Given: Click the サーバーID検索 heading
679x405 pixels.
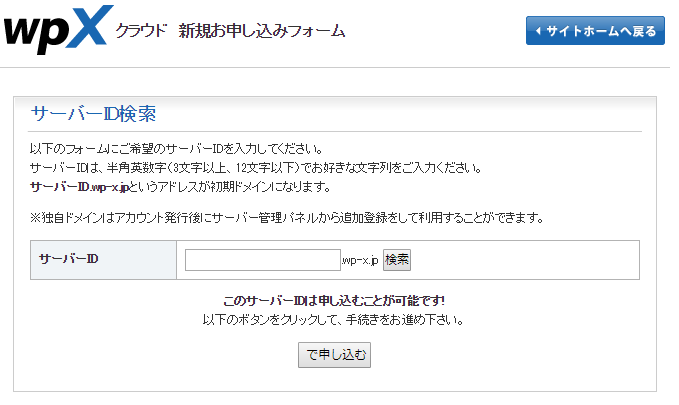Looking at the screenshot, I should pos(93,114).
